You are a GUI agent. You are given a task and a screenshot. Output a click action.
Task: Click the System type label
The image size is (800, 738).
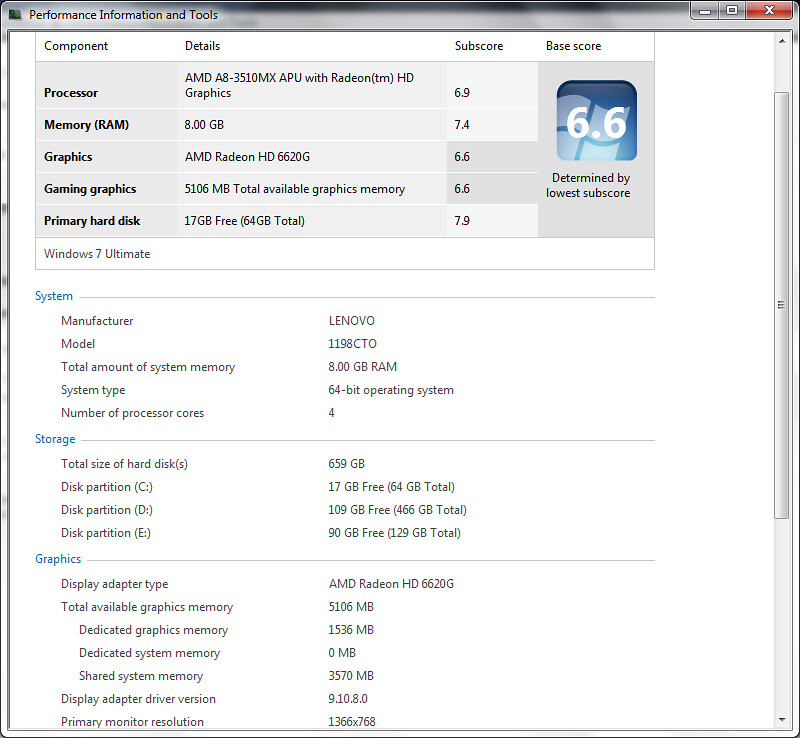pos(93,390)
